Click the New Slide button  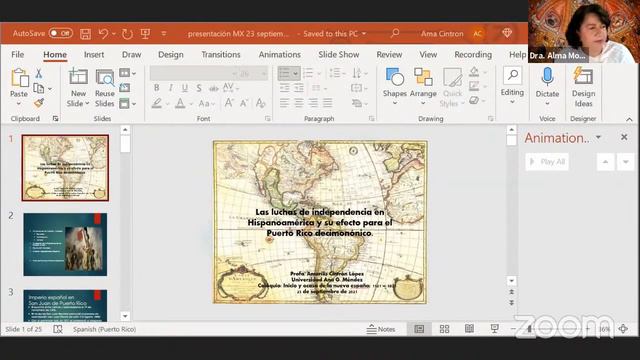point(78,78)
